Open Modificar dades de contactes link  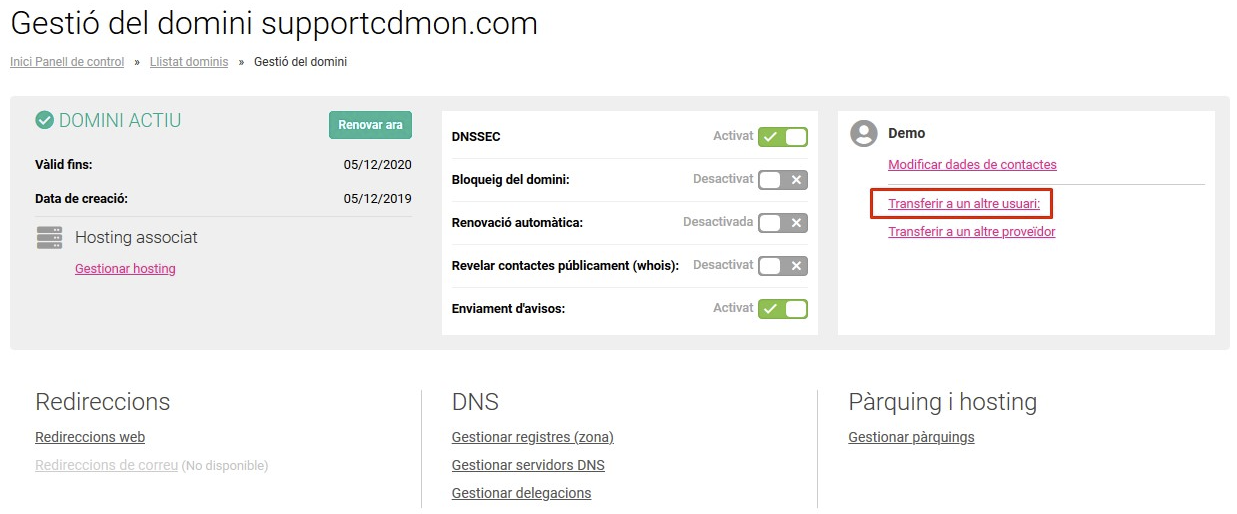[x=972, y=165]
